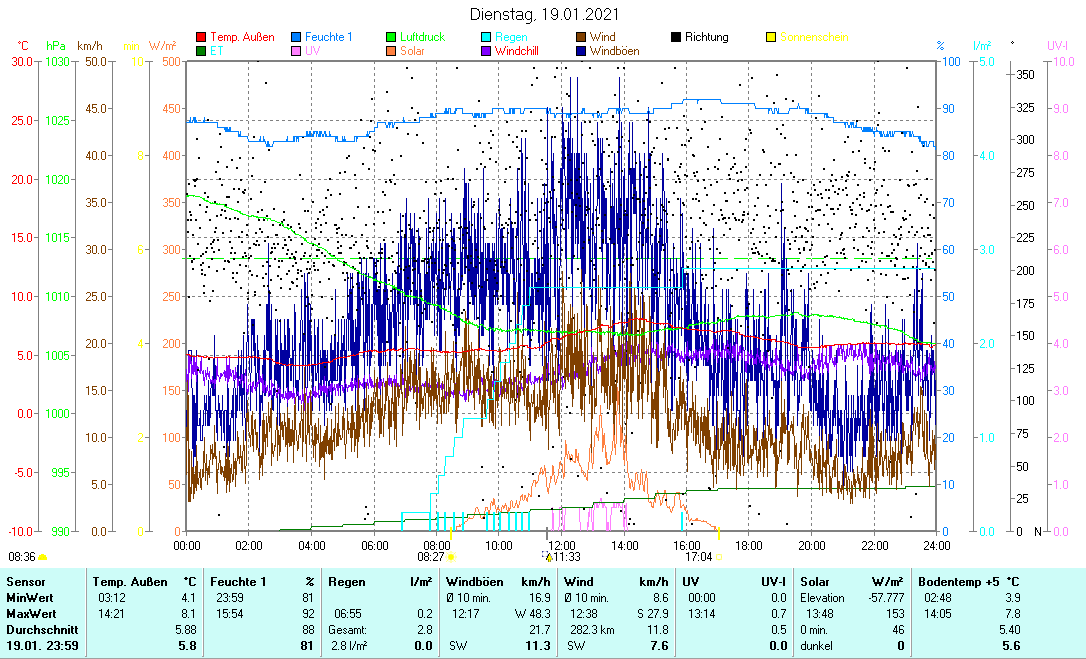Click the date title Dienstag, 19.01.2021
This screenshot has height=659, width=1086.
pos(543,15)
